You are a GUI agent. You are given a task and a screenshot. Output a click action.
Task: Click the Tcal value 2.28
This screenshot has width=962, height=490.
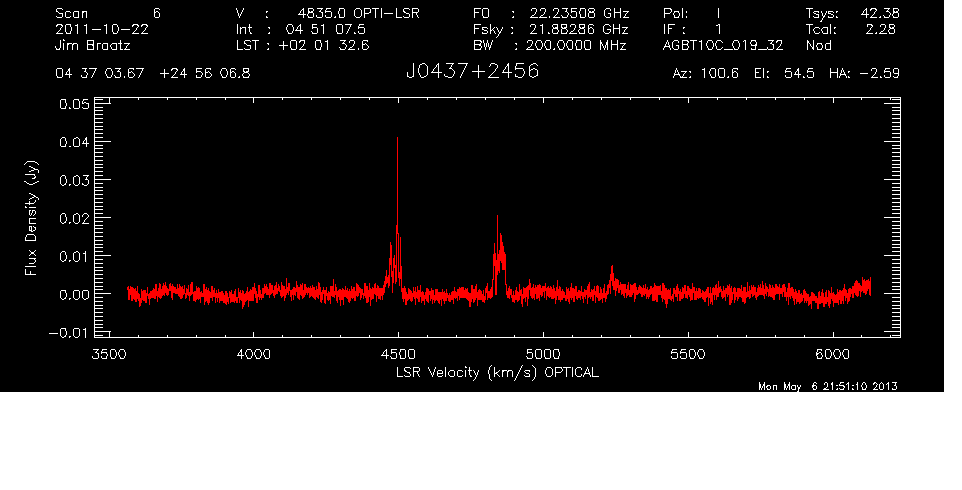[882, 29]
